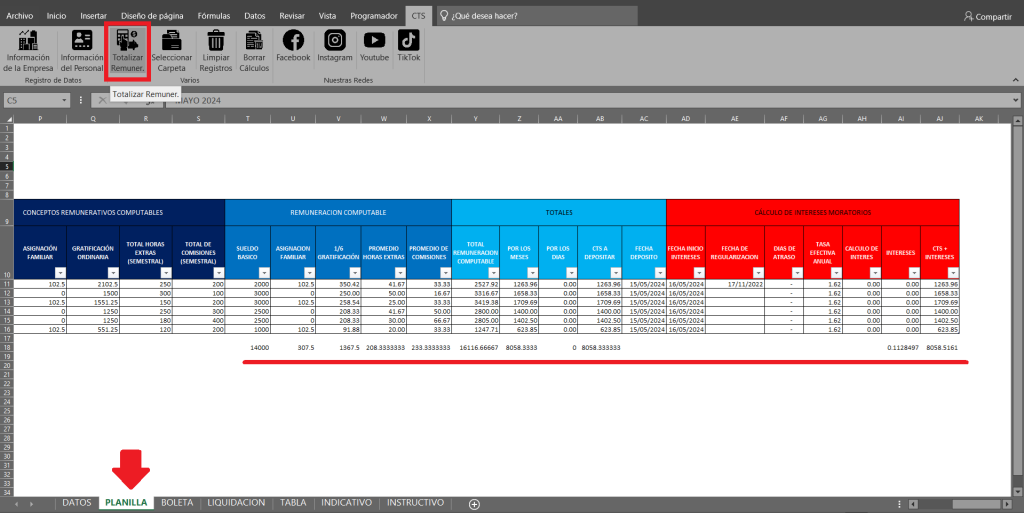Expand the Name Box dropdown arrow

tap(65, 101)
